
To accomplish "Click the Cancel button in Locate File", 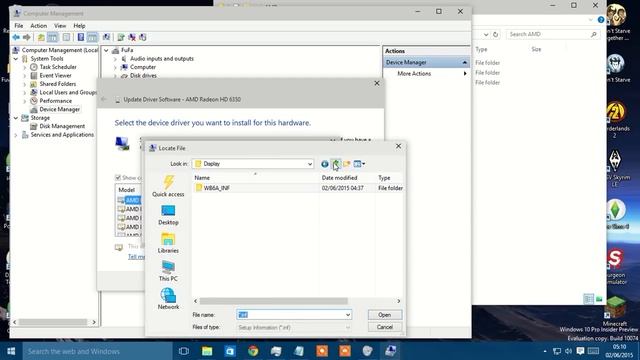I will [x=385, y=327].
